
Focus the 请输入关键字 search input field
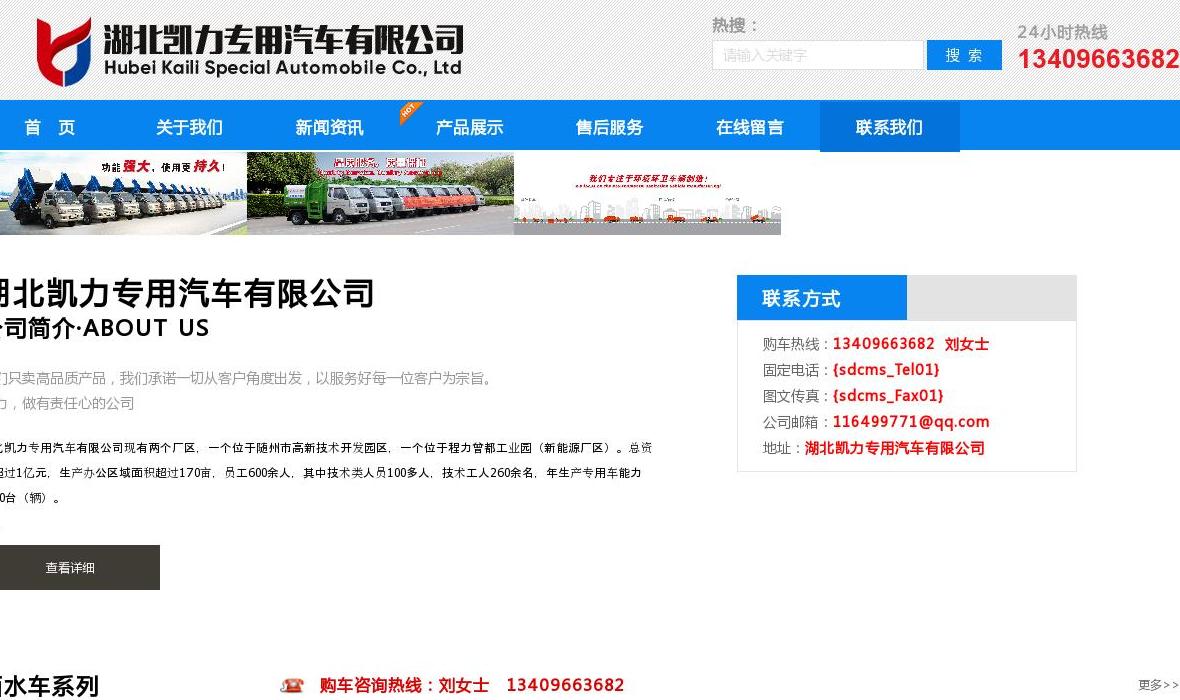tap(818, 55)
